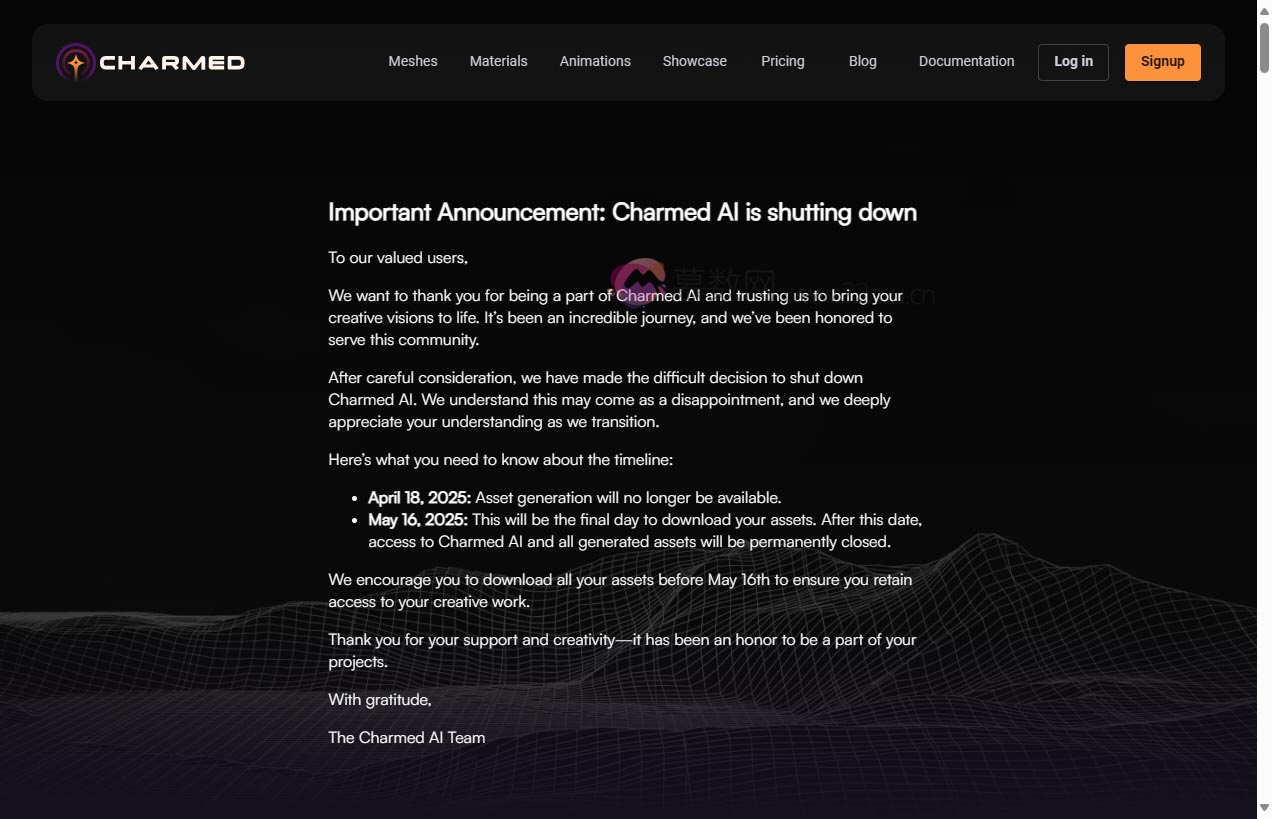Open the Meshes section

click(x=412, y=61)
